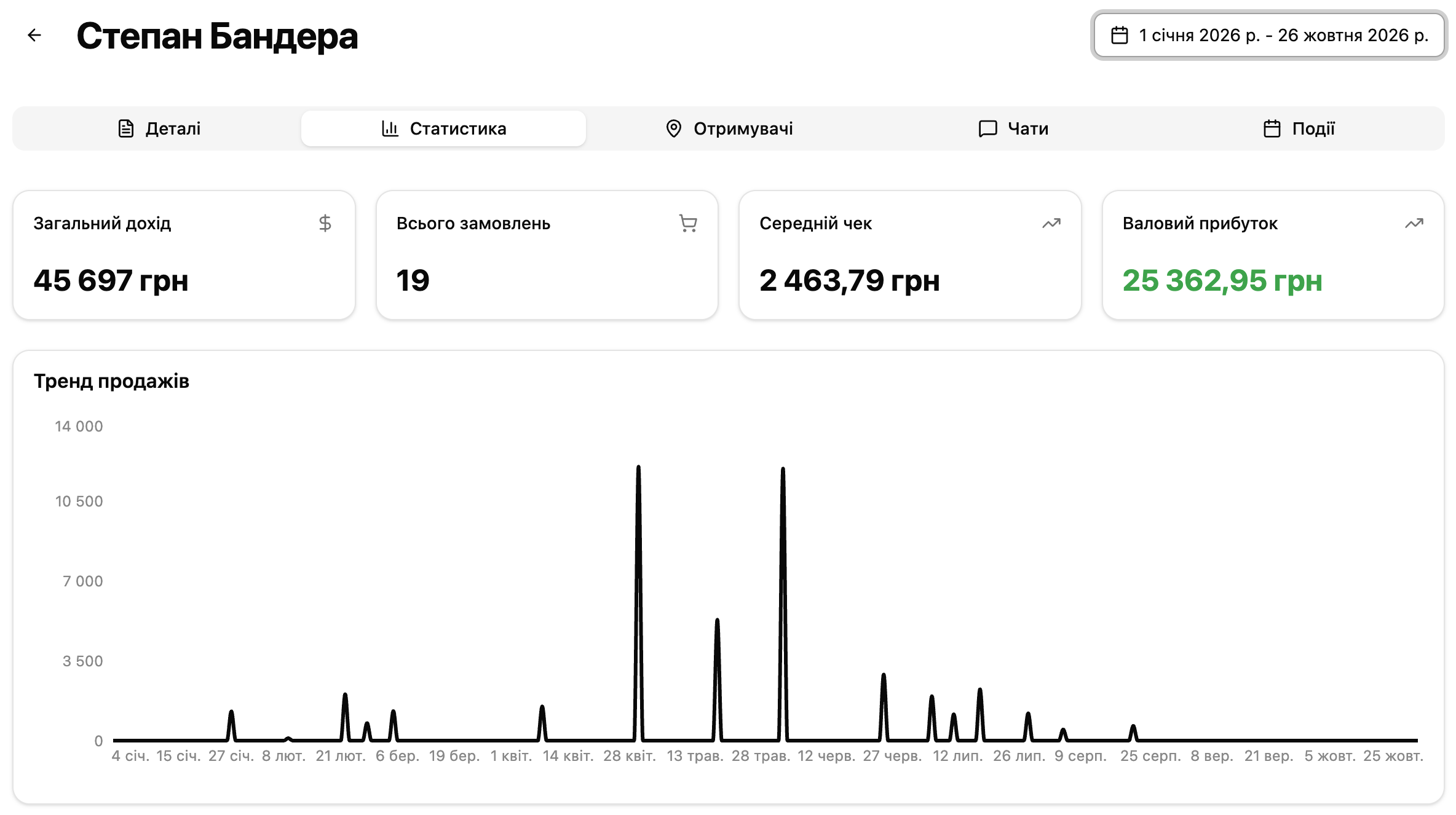Open the date range picker
Viewport: 1456px width, 815px height.
coord(1269,36)
